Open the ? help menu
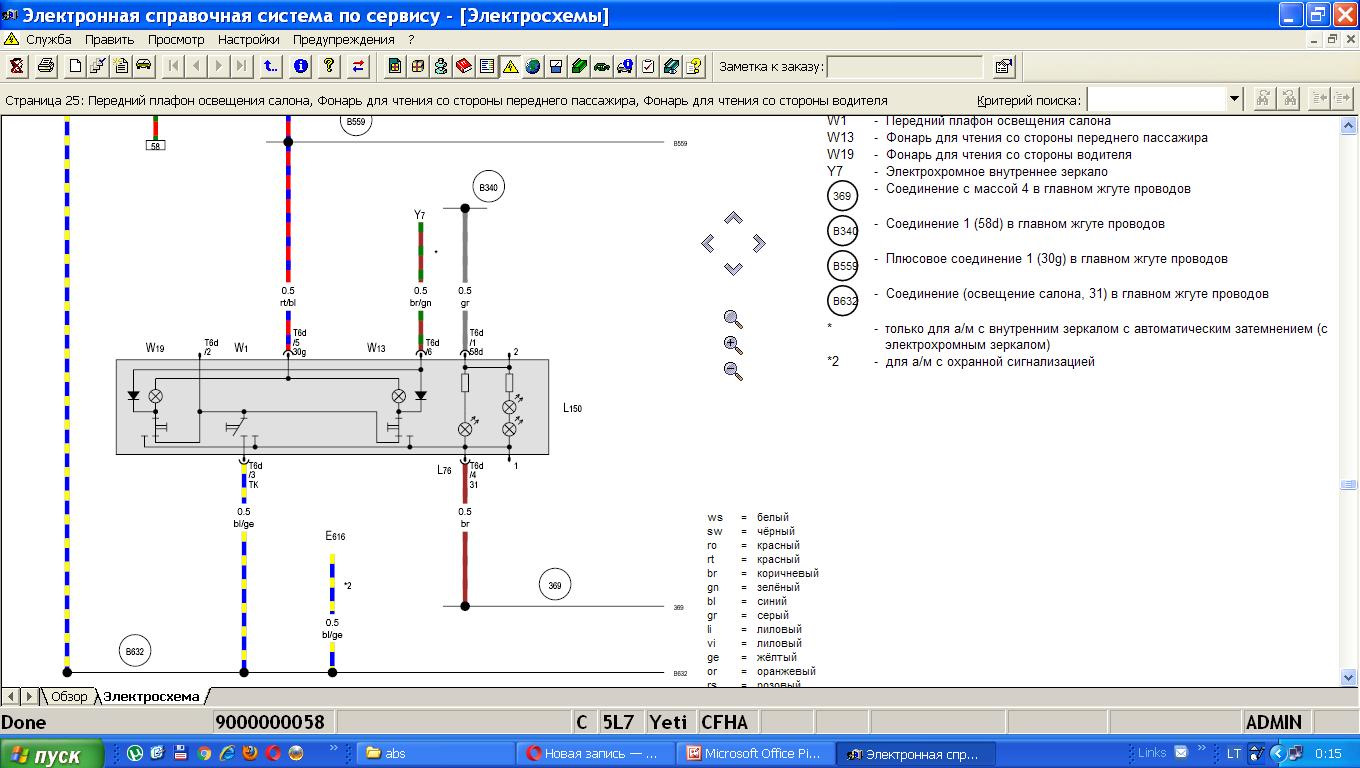The width and height of the screenshot is (1360, 768). 411,40
